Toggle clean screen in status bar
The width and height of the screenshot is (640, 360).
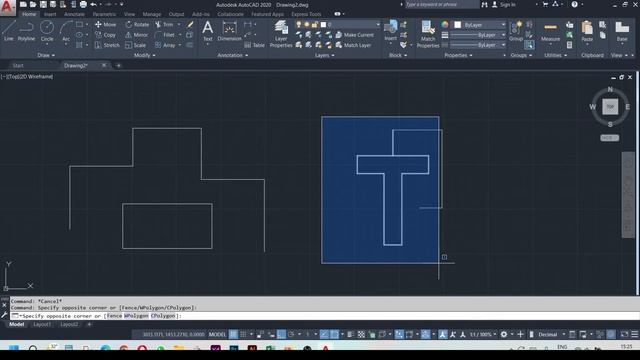pos(624,334)
